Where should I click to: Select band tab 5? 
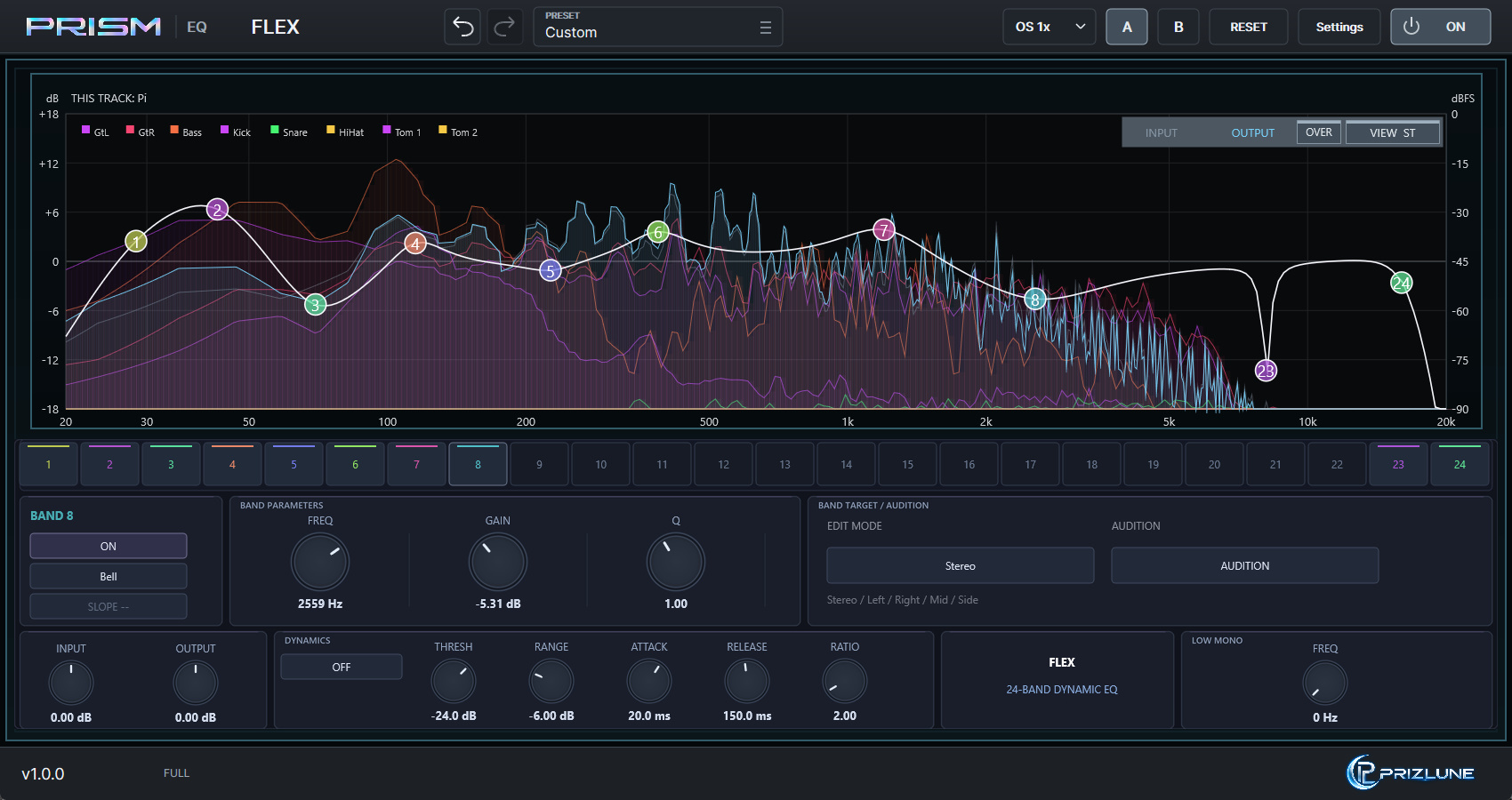tap(294, 464)
